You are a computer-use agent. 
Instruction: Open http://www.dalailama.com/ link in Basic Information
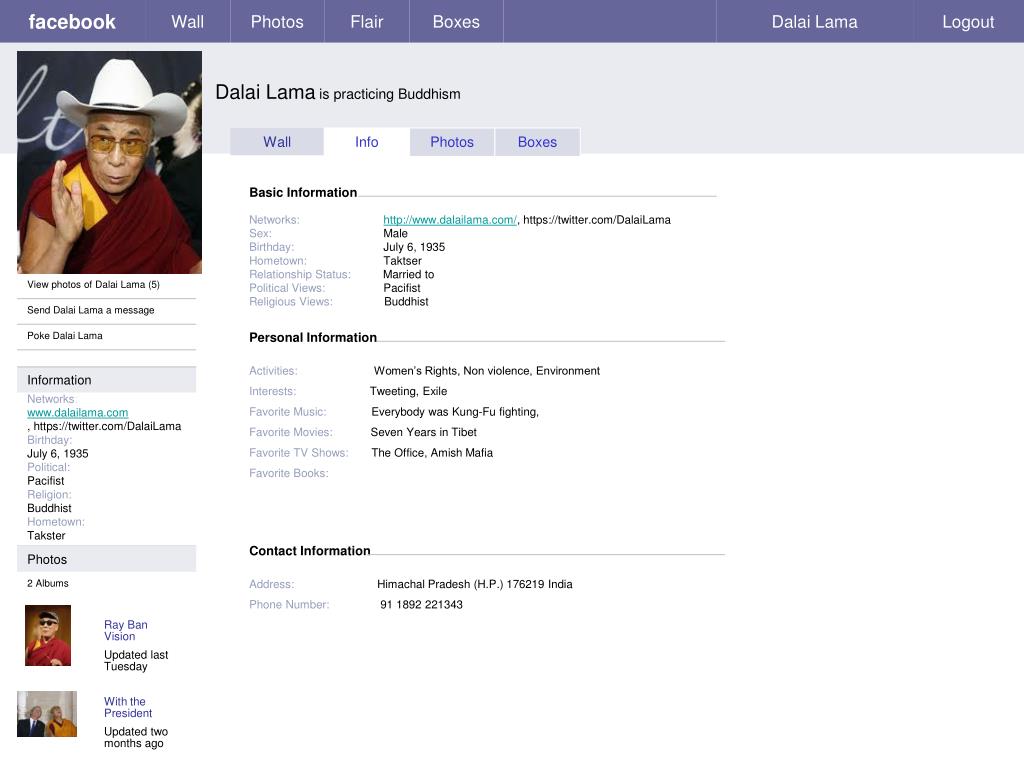450,219
